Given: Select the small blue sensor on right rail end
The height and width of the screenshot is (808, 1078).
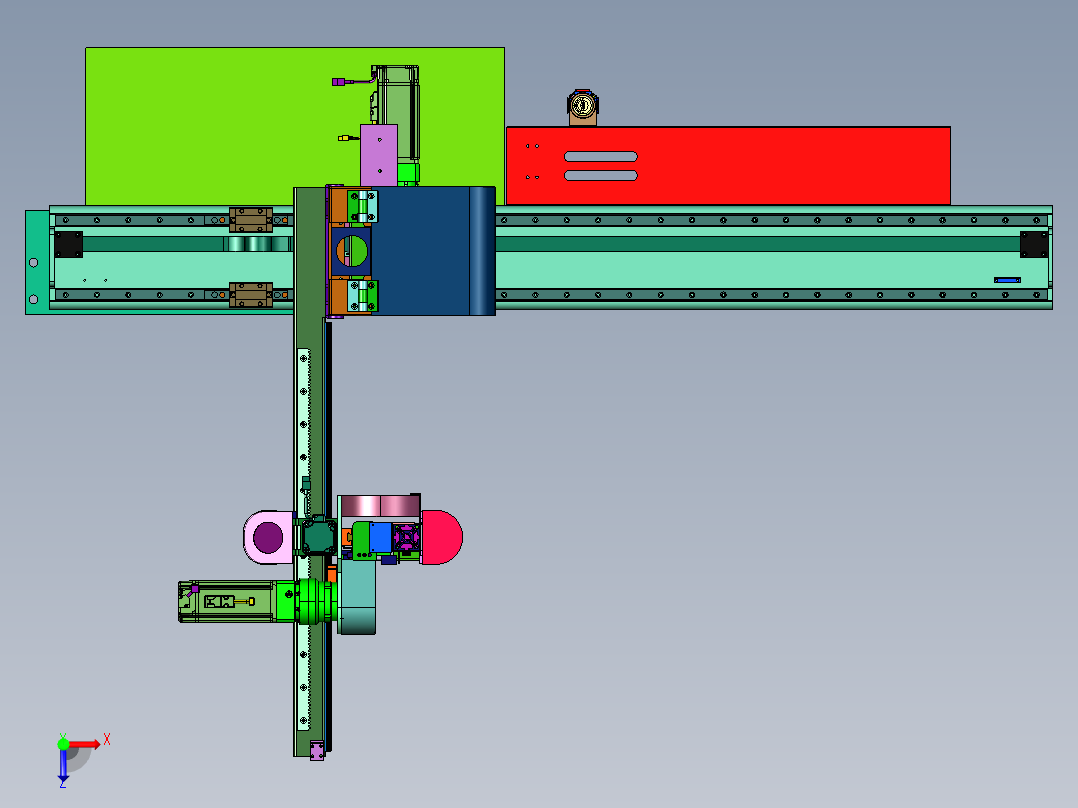Looking at the screenshot, I should click(x=1007, y=280).
